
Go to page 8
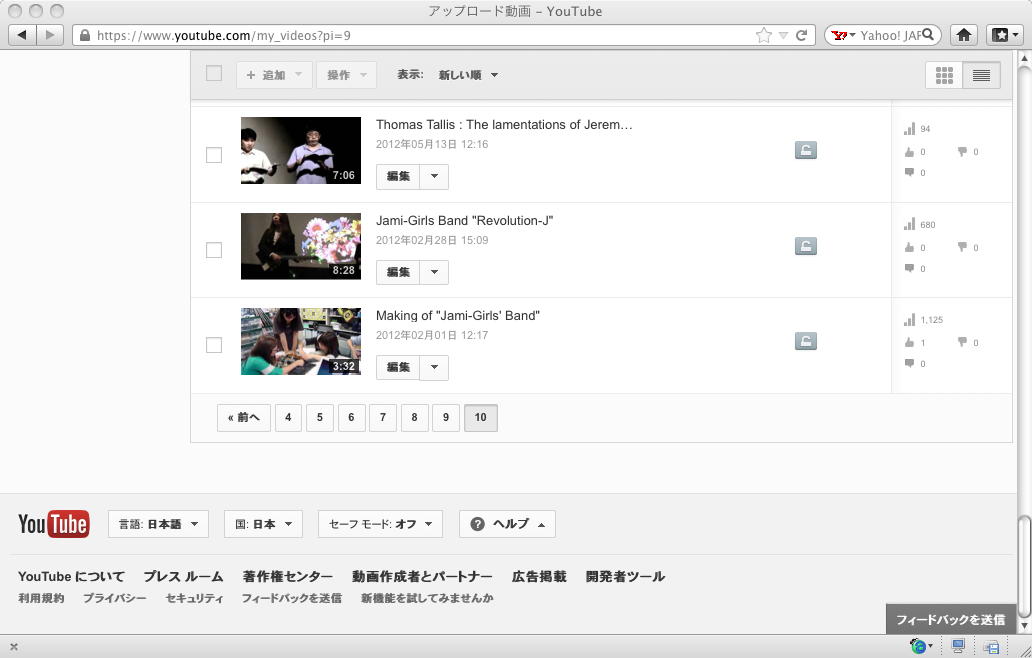tap(415, 417)
